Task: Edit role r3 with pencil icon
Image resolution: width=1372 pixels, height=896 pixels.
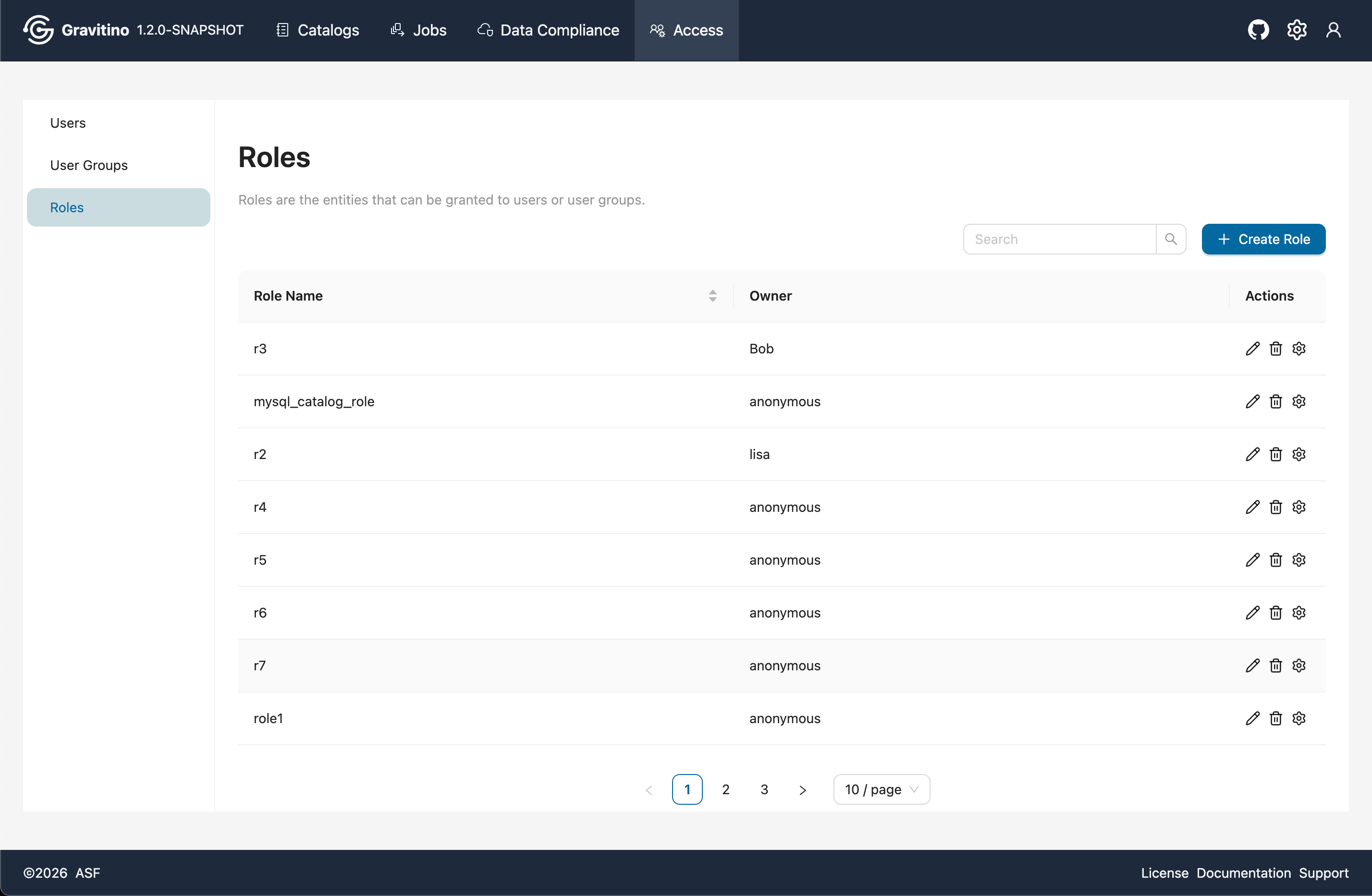Action: pyautogui.click(x=1252, y=349)
